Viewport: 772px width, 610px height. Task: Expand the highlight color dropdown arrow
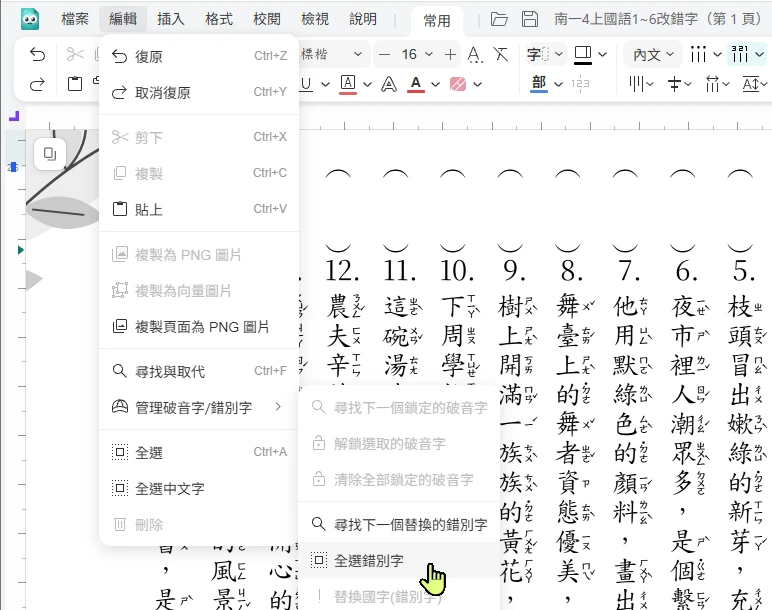point(477,84)
